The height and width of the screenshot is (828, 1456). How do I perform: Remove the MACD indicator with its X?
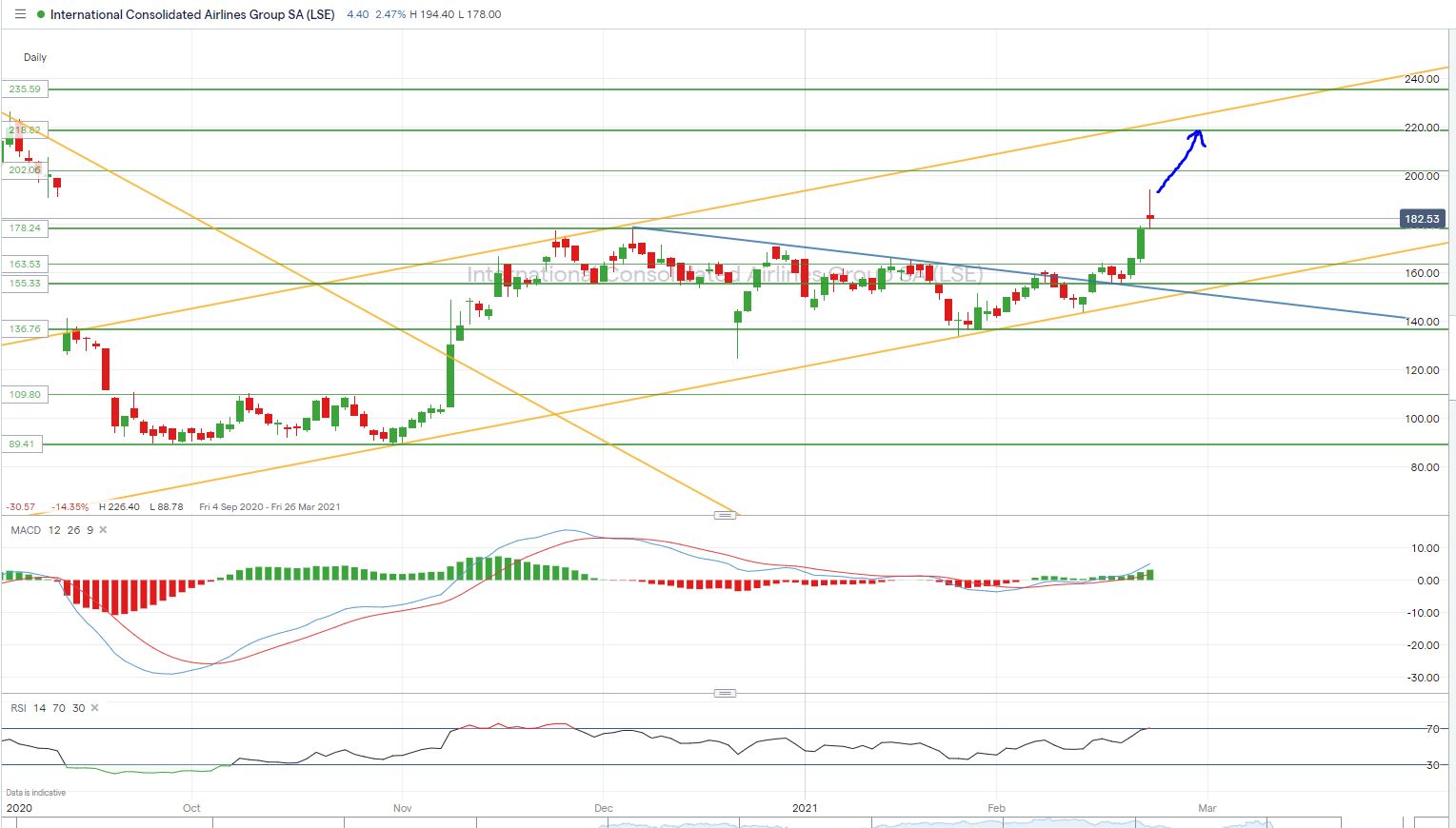(103, 530)
